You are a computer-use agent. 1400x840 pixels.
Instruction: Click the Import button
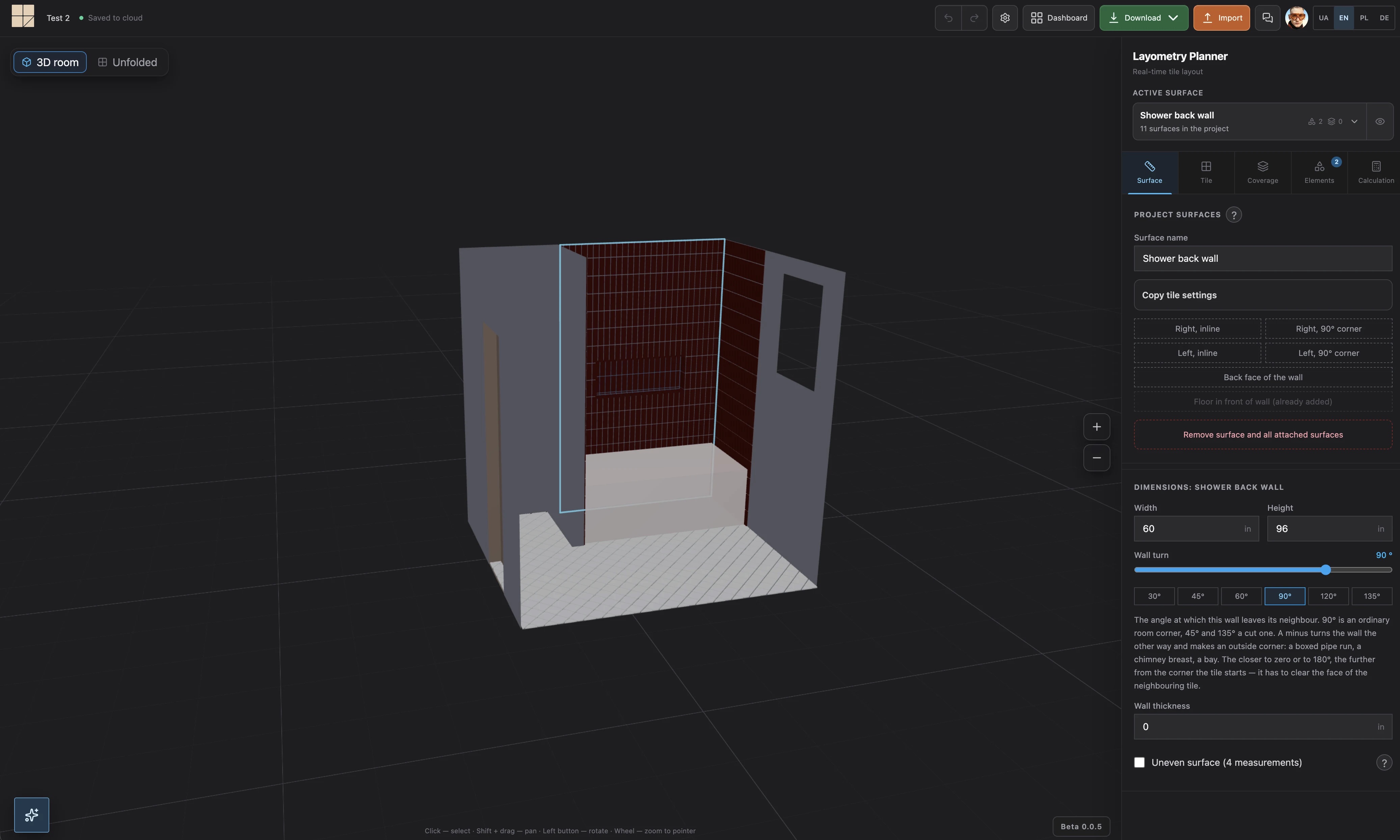pyautogui.click(x=1221, y=18)
